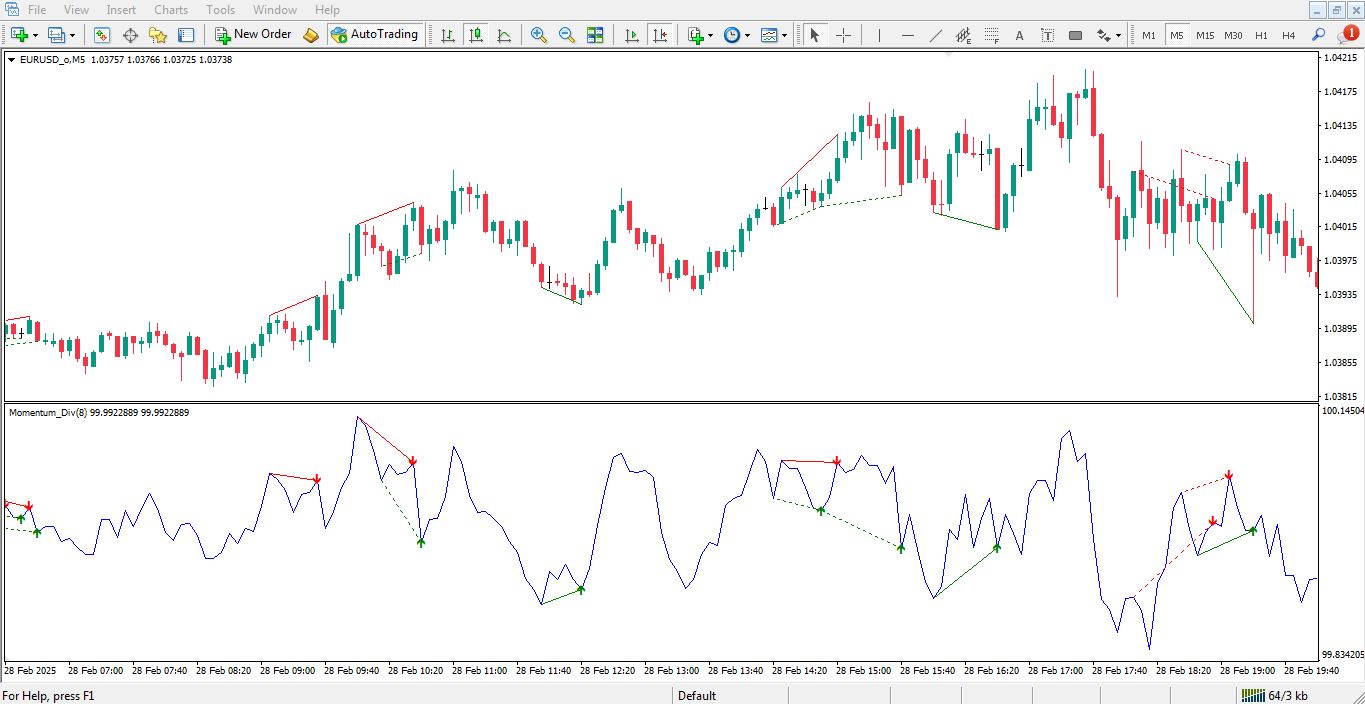Switch timeframe to H4

tap(1289, 35)
